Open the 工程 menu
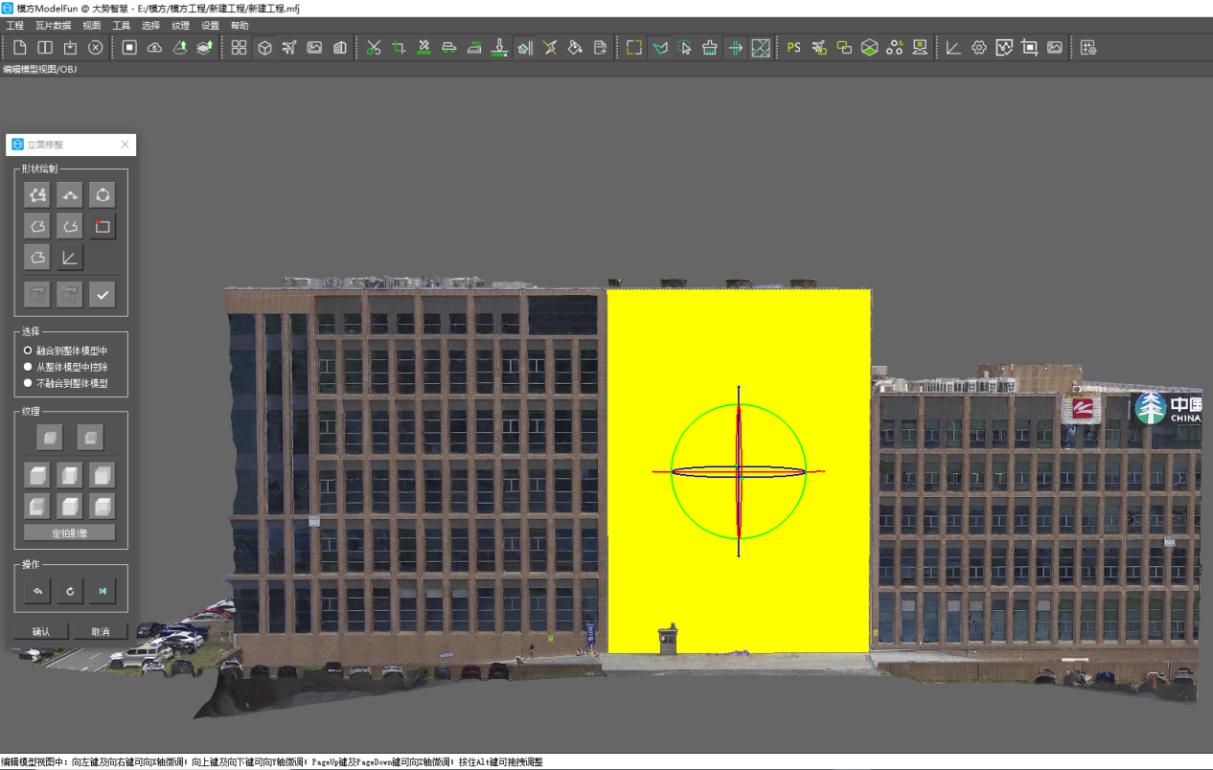1213x770 pixels. (x=15, y=25)
